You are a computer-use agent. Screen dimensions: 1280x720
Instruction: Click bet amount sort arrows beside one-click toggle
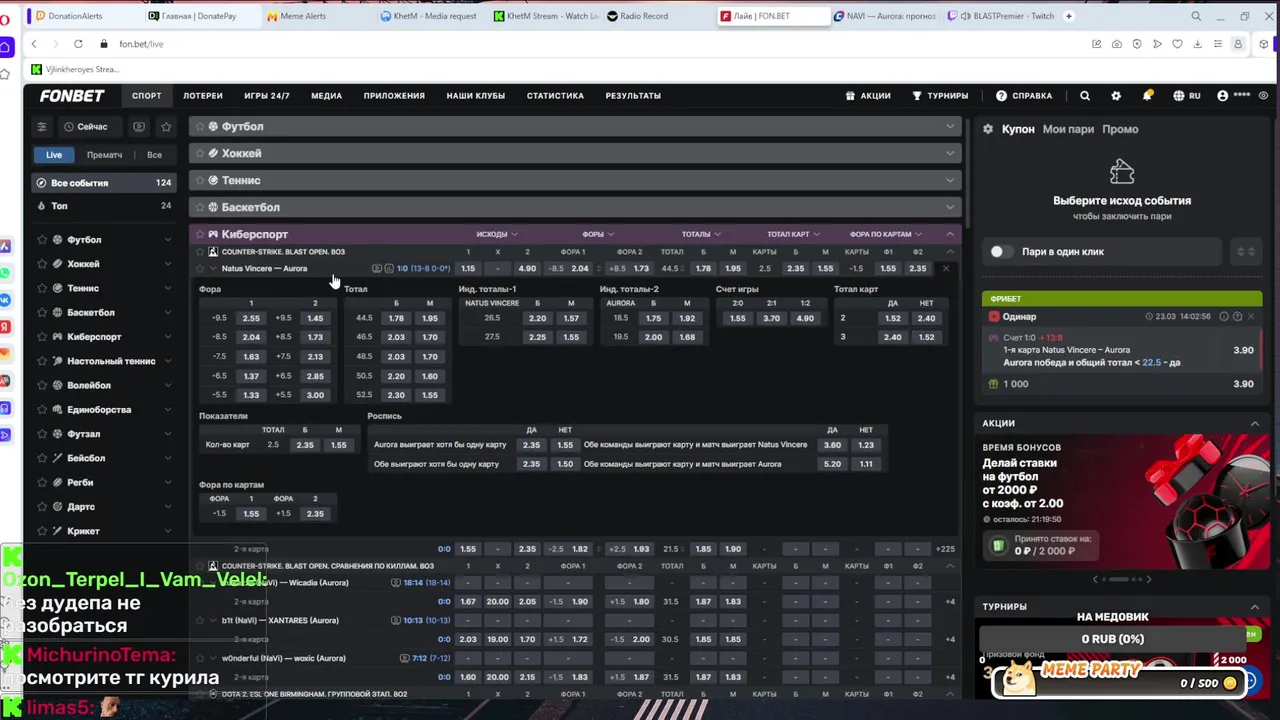tap(1246, 252)
